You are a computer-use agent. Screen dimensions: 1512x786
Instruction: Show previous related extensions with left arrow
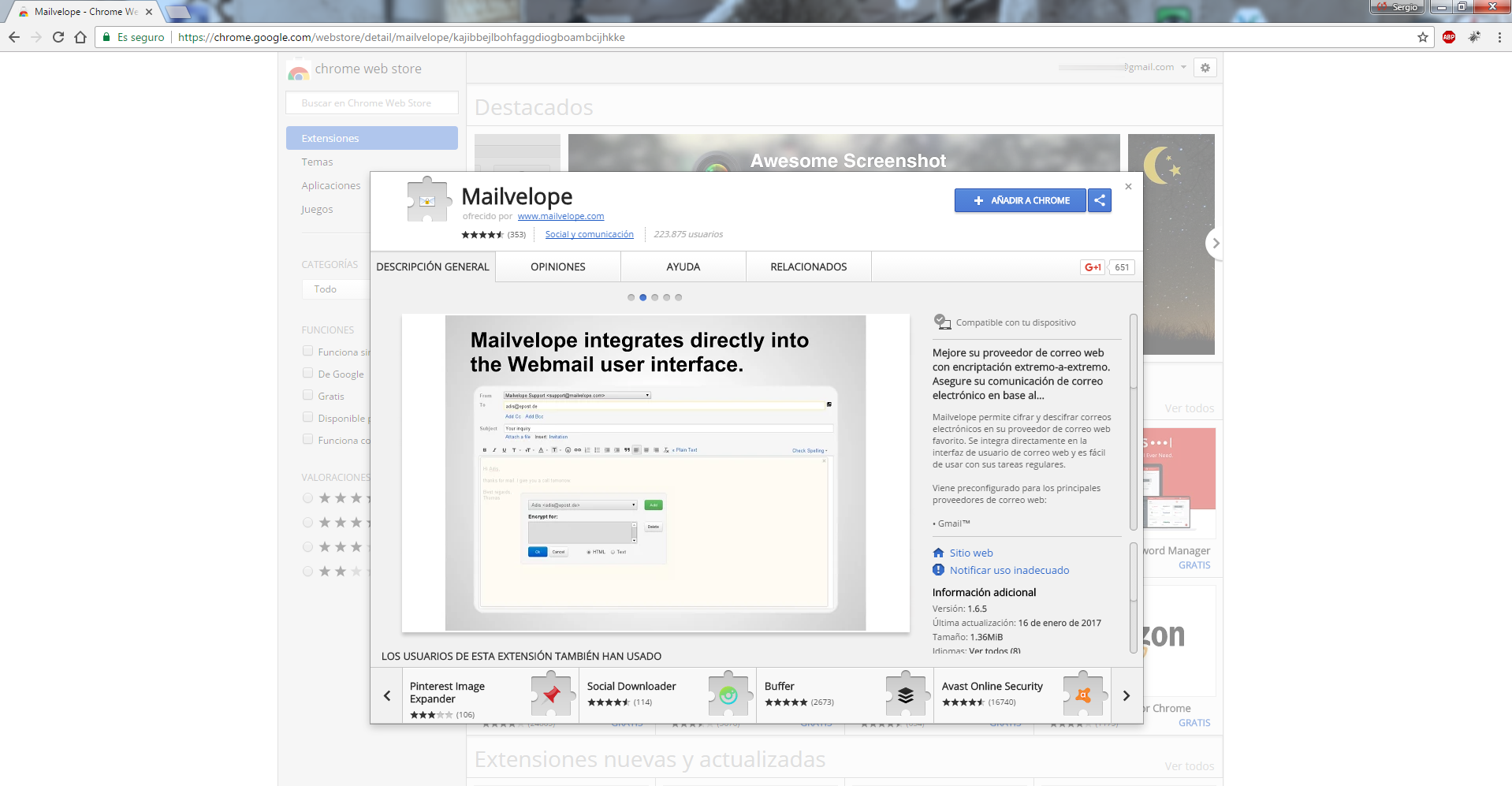pyautogui.click(x=387, y=695)
